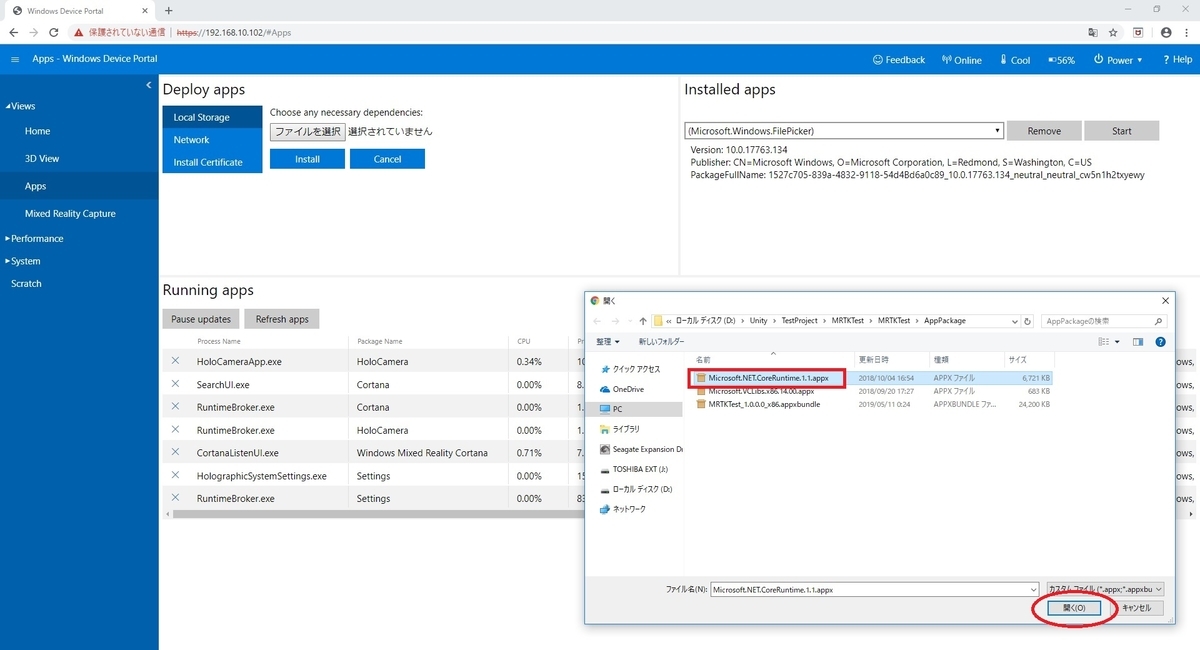Click the Feedback smiley link
Screen dimensions: 1200x650
click(899, 60)
